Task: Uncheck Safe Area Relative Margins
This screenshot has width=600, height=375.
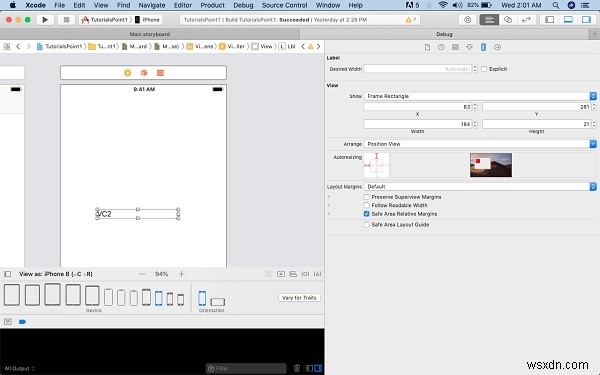Action: [367, 214]
